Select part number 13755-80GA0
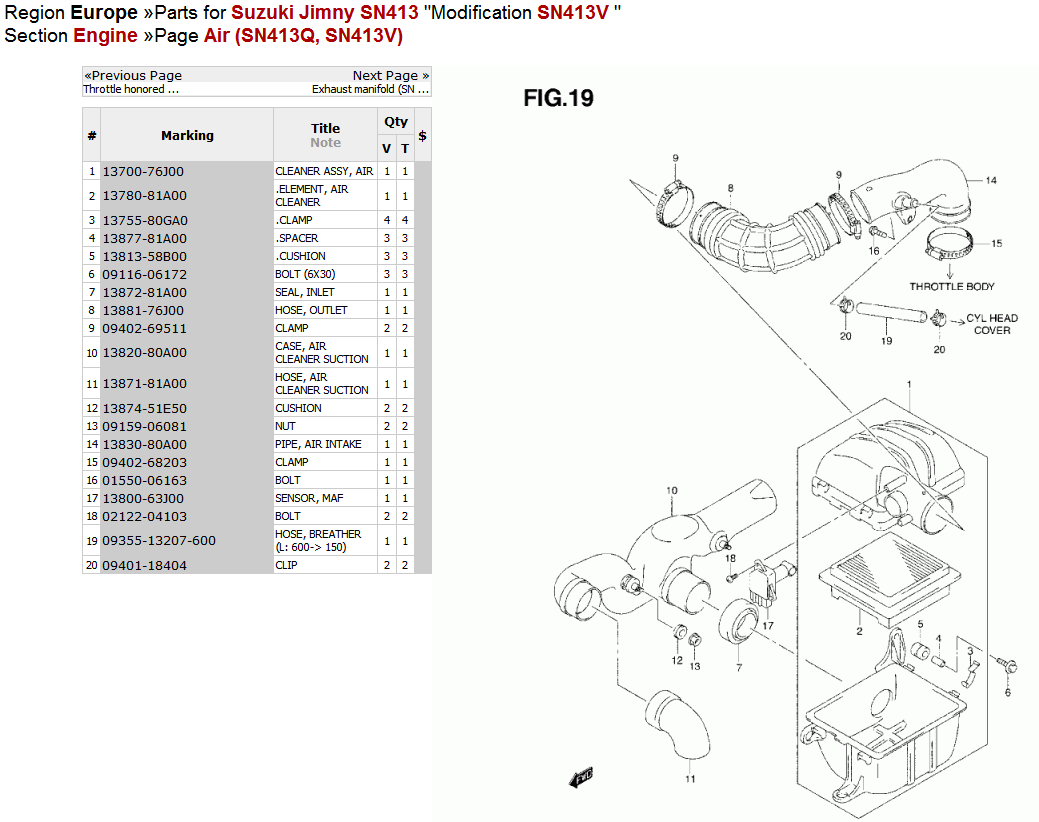 click(144, 220)
